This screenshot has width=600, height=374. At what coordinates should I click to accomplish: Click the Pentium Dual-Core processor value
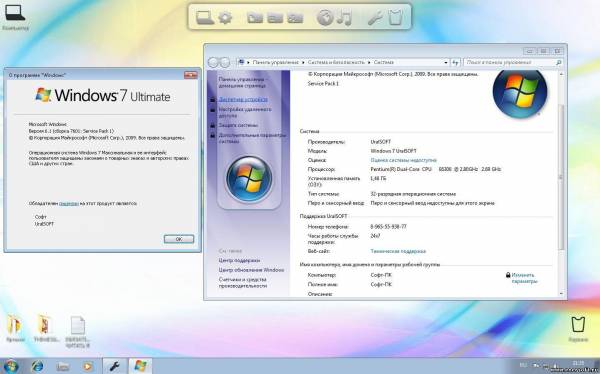436,169
